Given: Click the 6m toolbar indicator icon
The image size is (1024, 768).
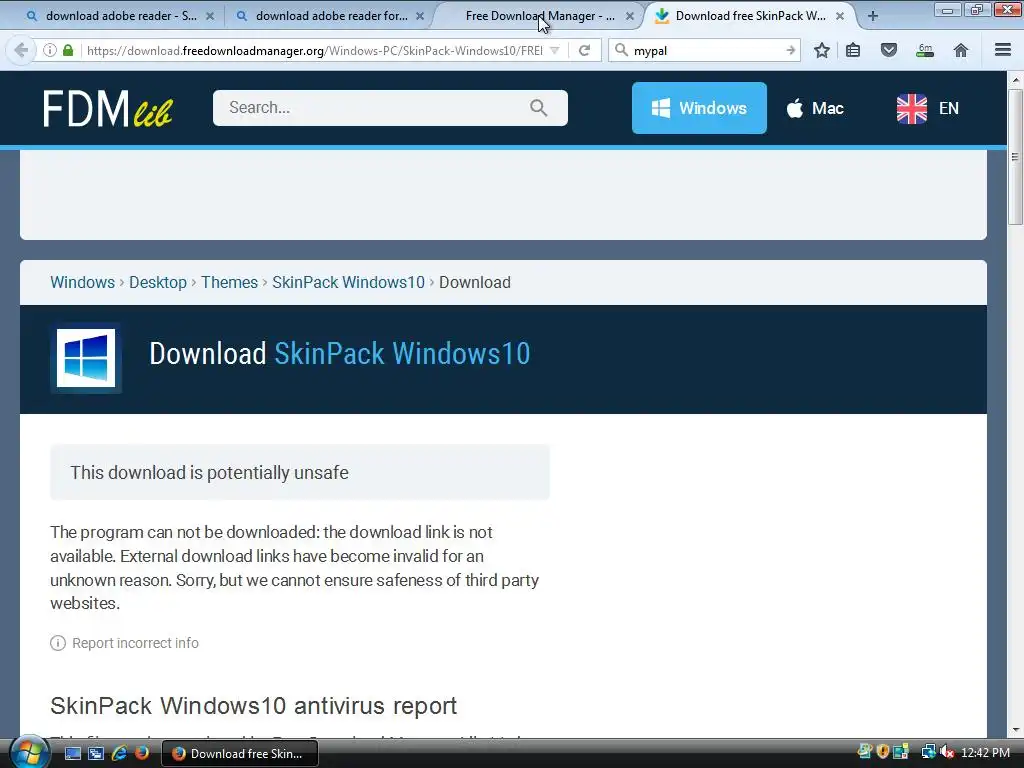Looking at the screenshot, I should pyautogui.click(x=925, y=50).
